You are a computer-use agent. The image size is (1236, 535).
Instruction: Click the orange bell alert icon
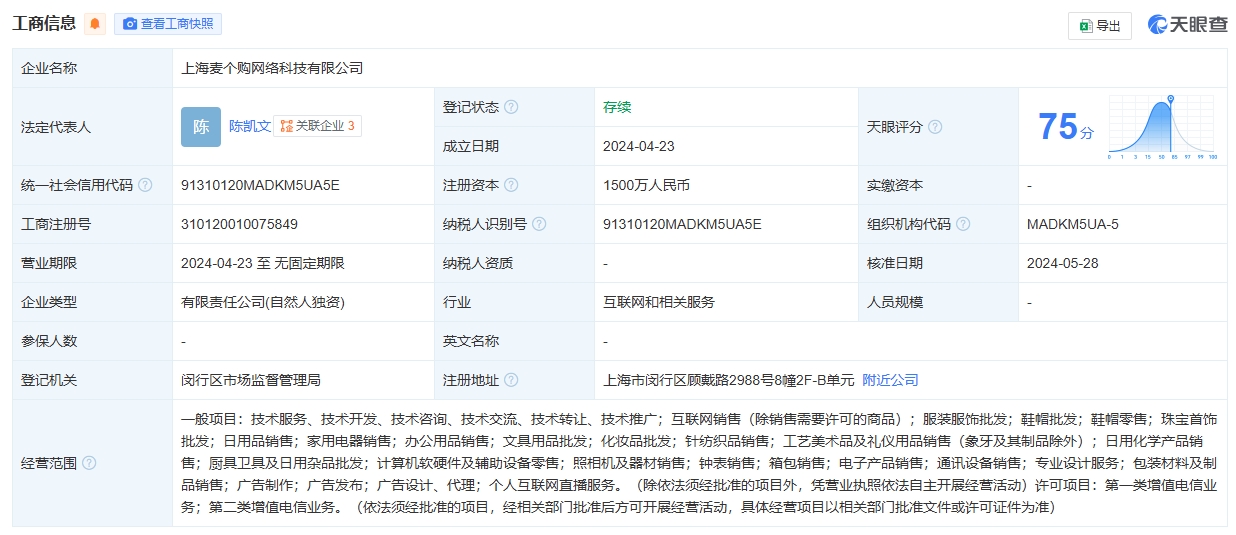pyautogui.click(x=94, y=25)
